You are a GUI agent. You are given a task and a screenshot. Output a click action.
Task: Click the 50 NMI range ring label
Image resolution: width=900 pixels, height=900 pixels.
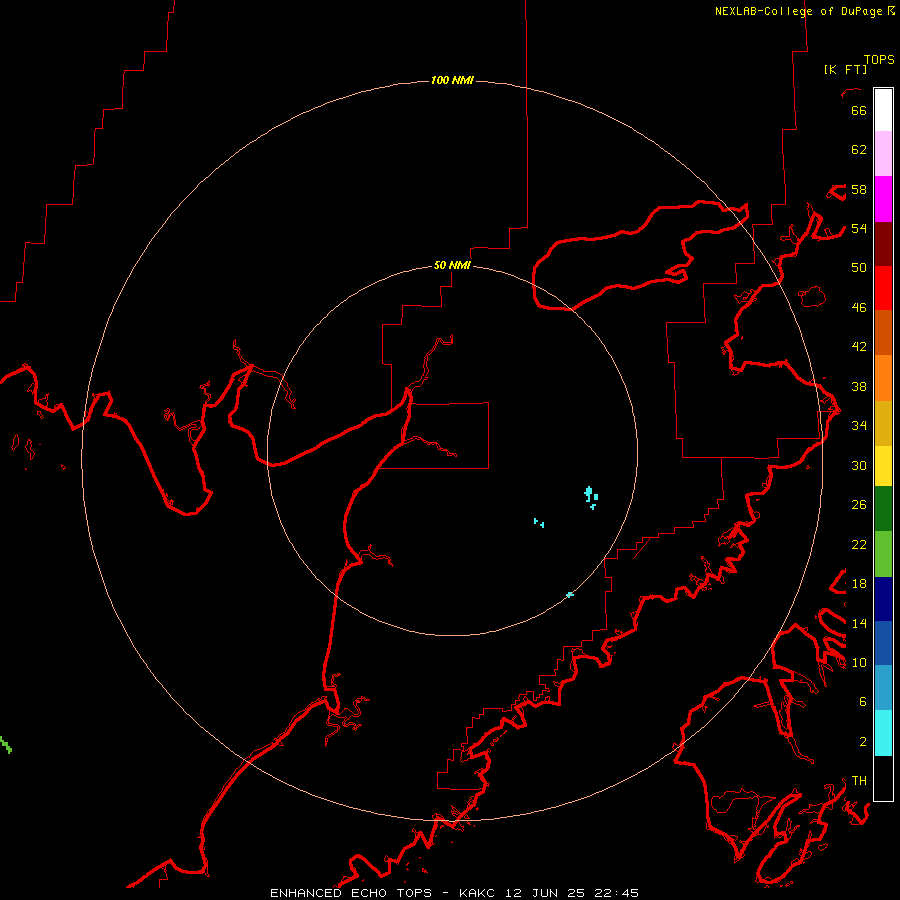pos(452,265)
